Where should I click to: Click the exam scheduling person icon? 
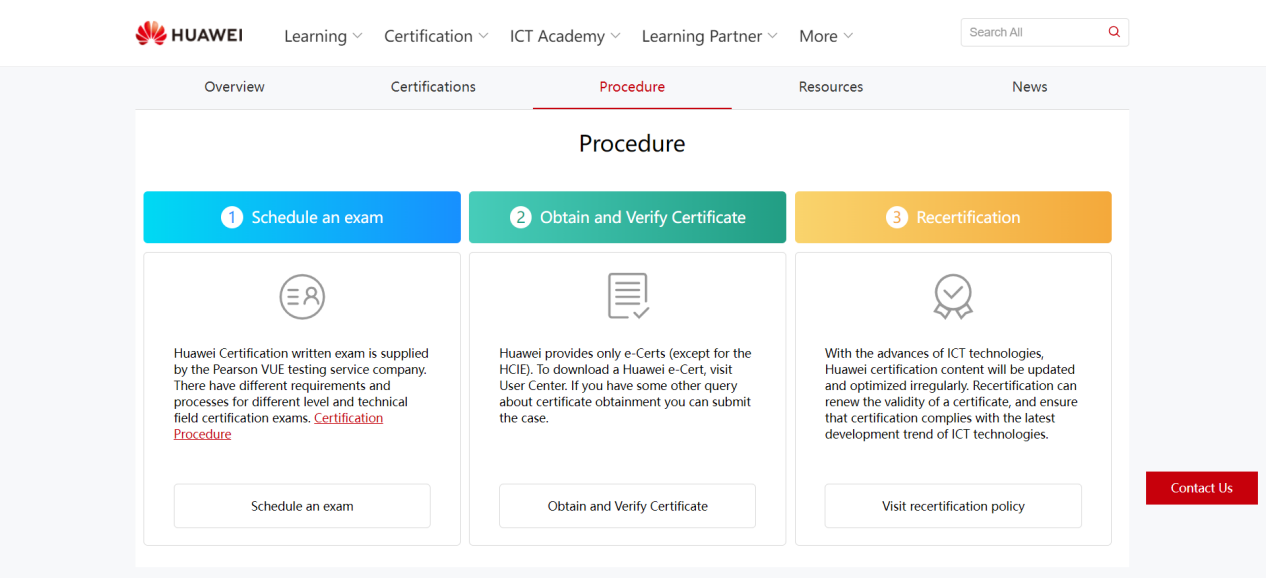(x=302, y=296)
